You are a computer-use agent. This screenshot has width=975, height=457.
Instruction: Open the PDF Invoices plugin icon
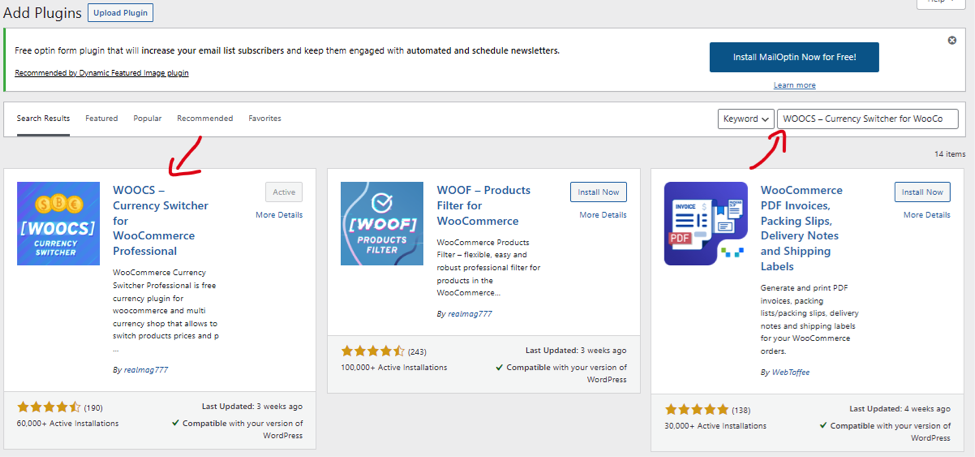pos(706,223)
